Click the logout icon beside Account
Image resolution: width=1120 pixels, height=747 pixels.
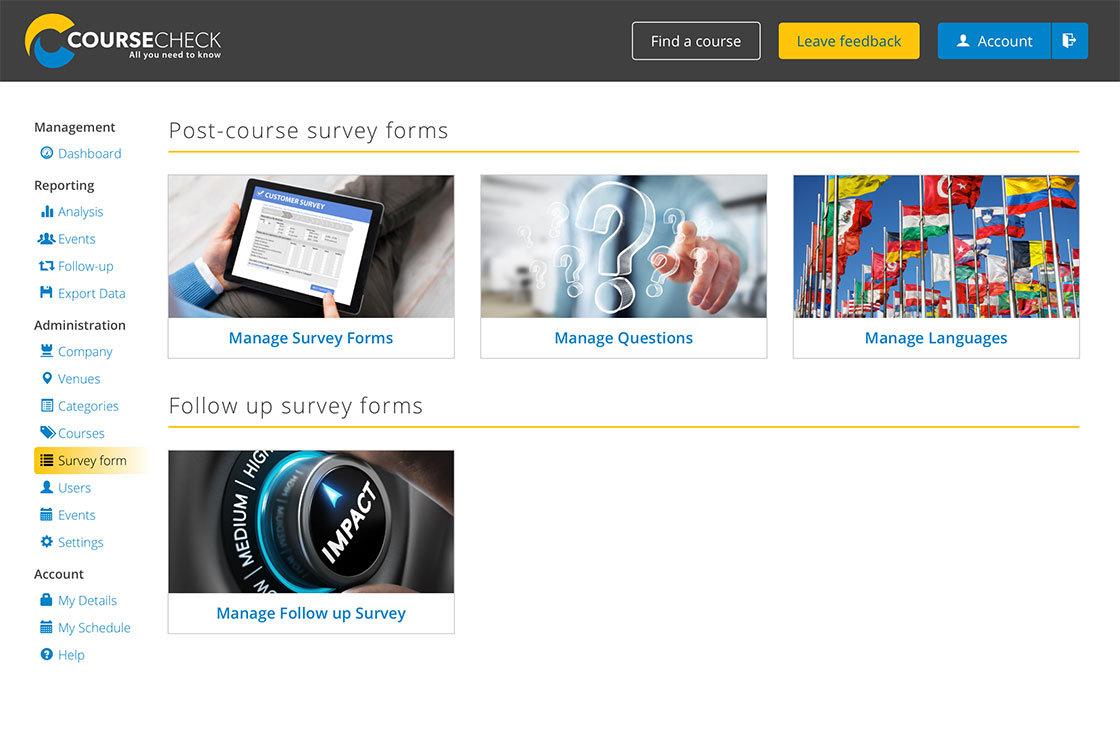1070,41
